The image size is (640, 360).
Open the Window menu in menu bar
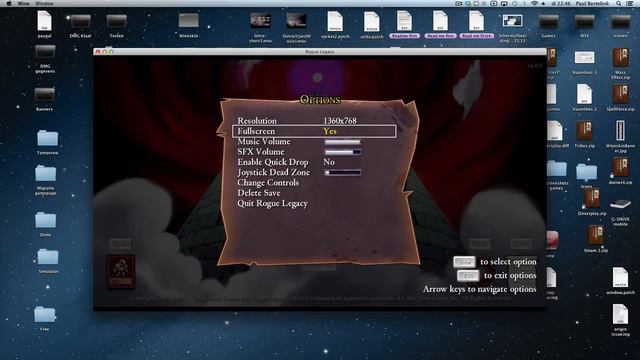click(44, 3)
